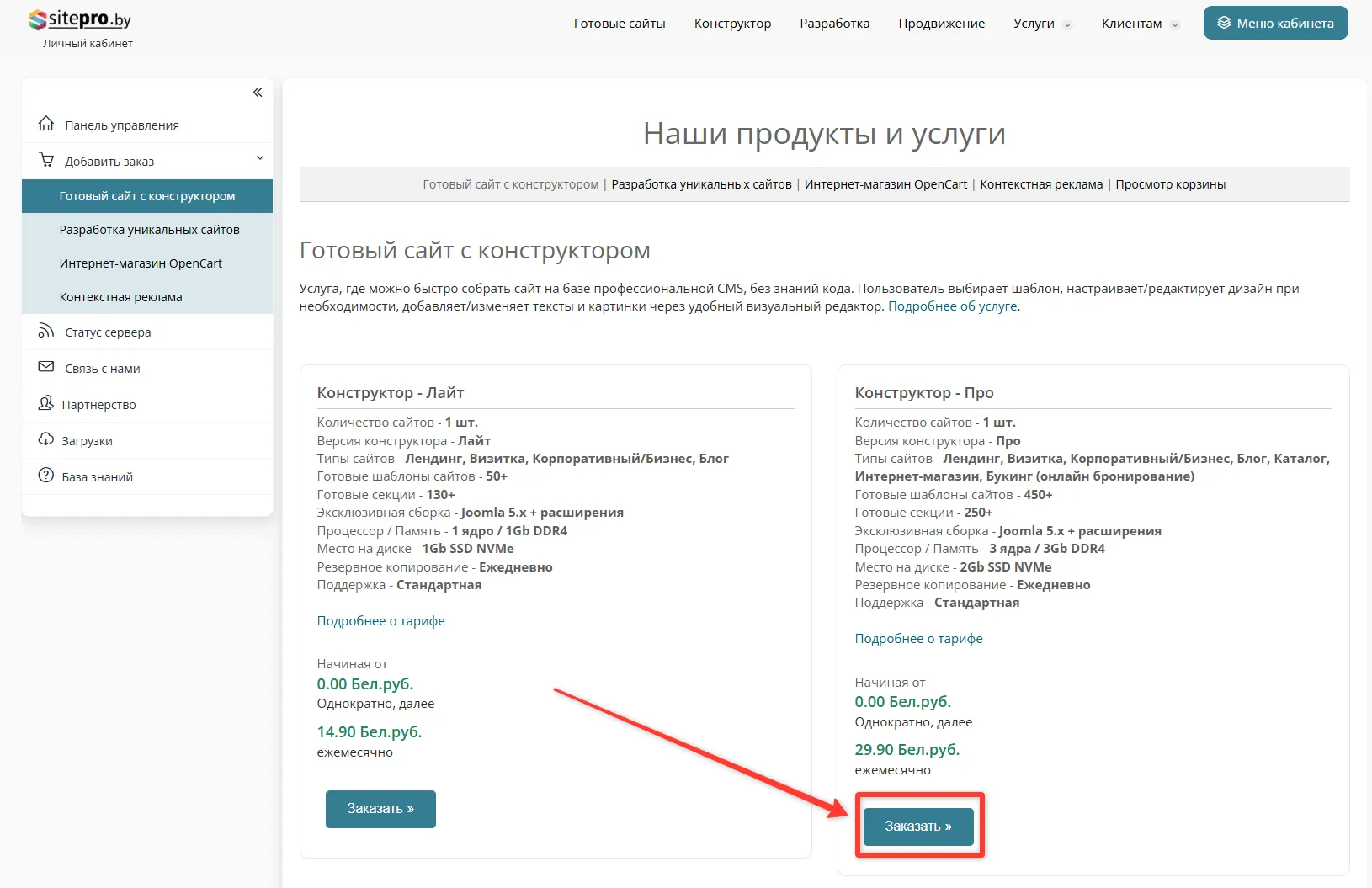This screenshot has height=888, width=1372.
Task: Click the home icon for Панель управления
Action: 46,125
